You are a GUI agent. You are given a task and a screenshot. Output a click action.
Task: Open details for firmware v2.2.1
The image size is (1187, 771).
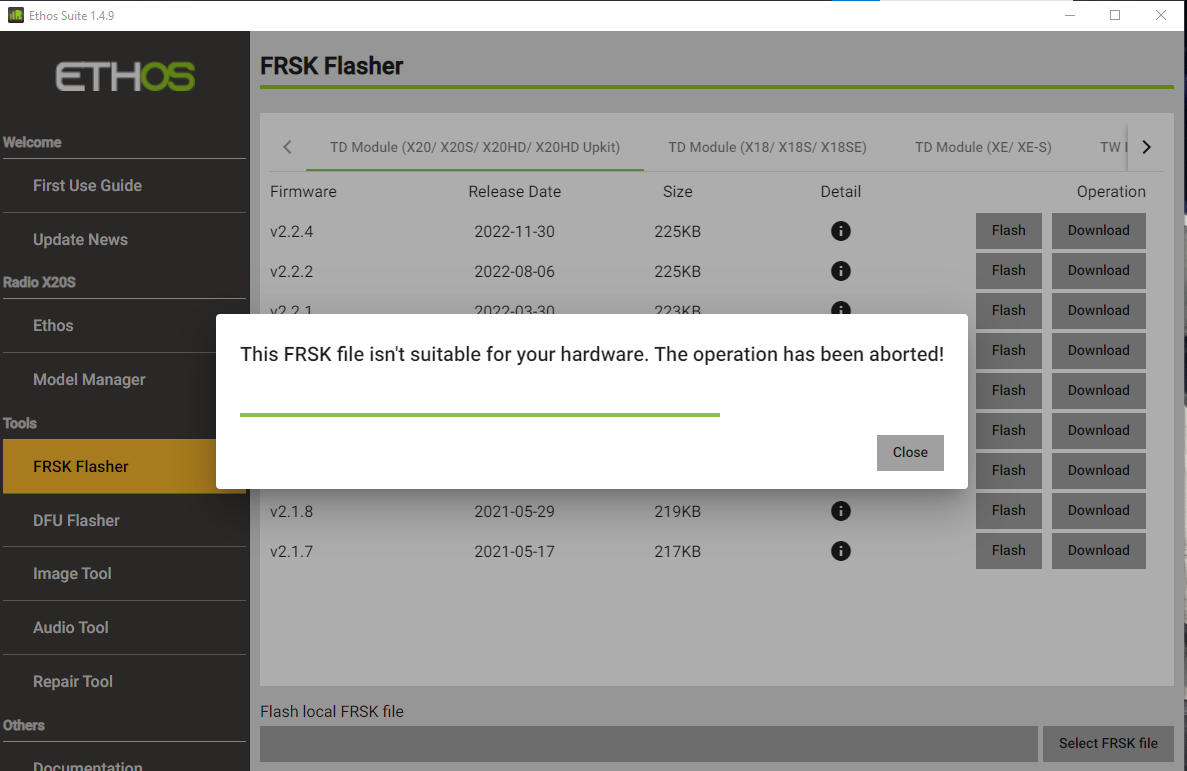tap(840, 310)
